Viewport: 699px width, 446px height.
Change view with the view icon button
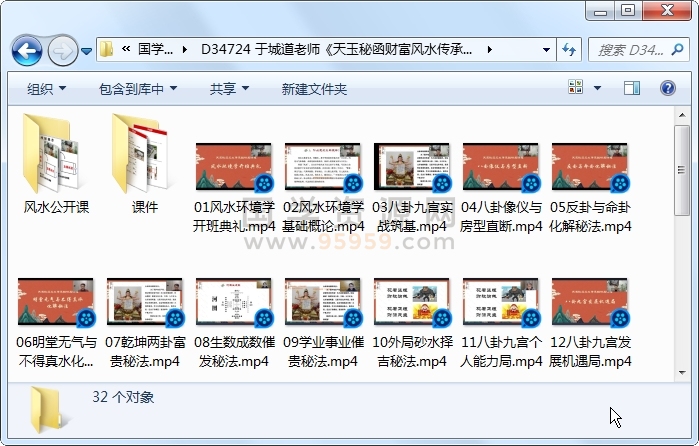pos(576,87)
